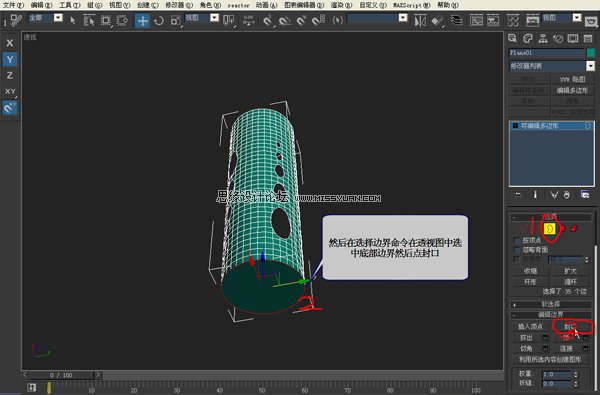Screen dimensions: 600x395
Task: Enable the 按顶点 checkbox
Action: [x=517, y=240]
